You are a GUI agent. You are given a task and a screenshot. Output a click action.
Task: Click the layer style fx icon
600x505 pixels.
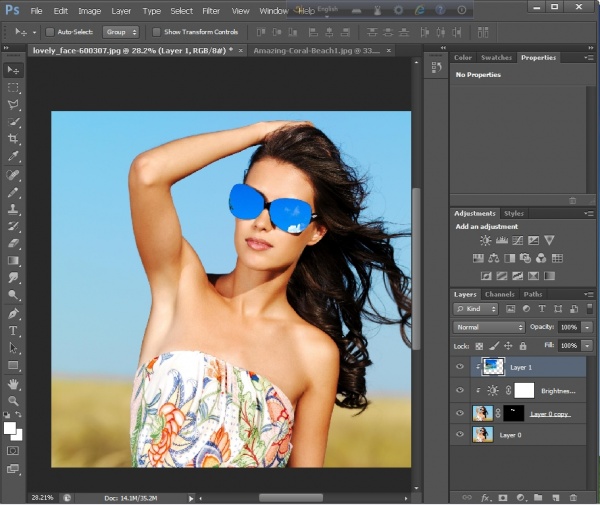(x=484, y=496)
